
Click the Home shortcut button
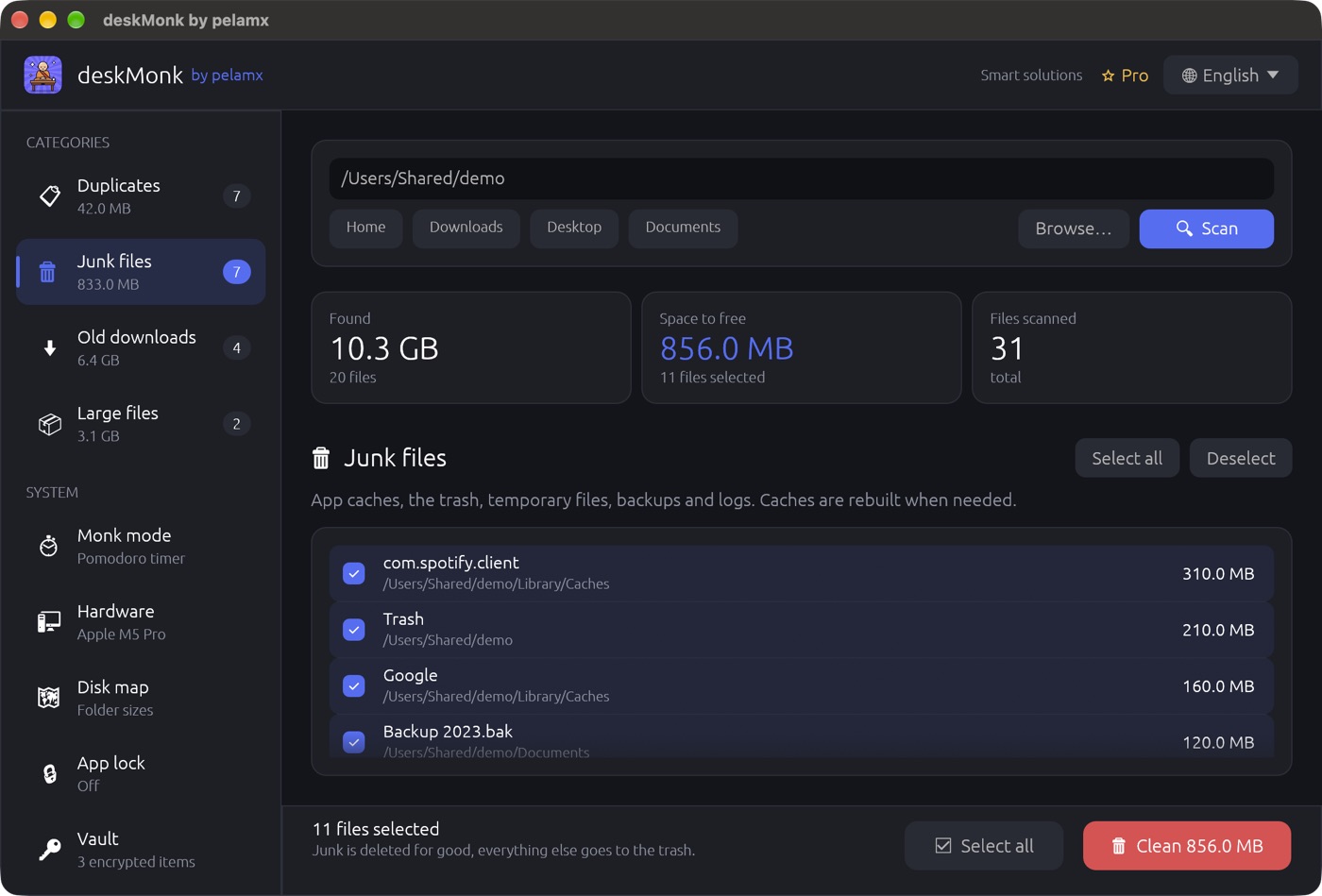(365, 228)
